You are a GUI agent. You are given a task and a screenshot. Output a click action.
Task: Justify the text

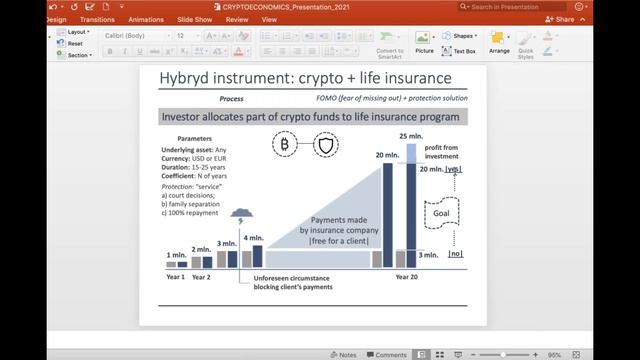pos(312,51)
